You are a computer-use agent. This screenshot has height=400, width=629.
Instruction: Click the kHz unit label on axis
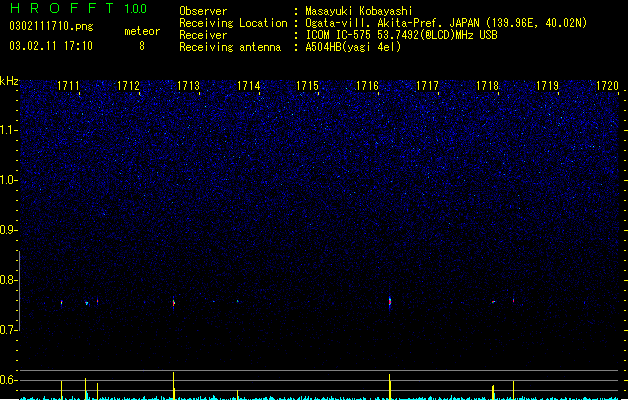[9, 81]
